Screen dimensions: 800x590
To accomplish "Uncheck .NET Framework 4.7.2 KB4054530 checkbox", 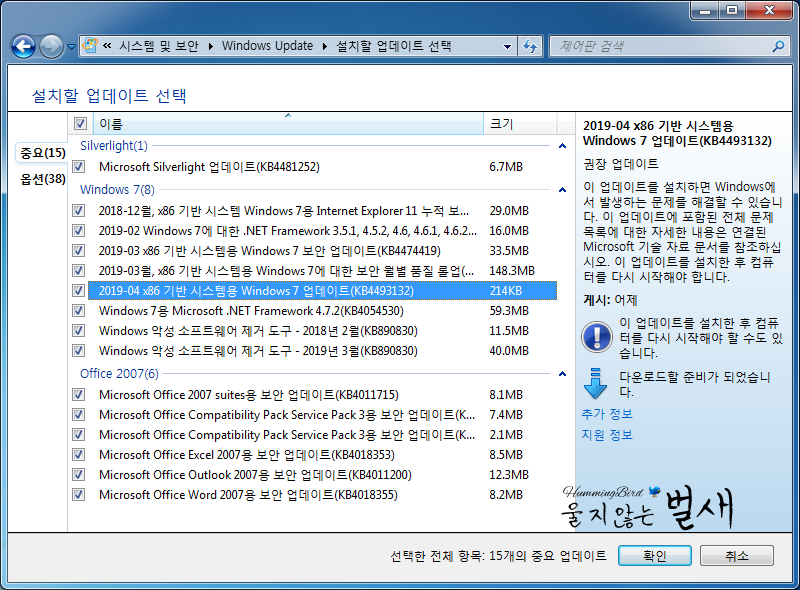I will coord(79,310).
